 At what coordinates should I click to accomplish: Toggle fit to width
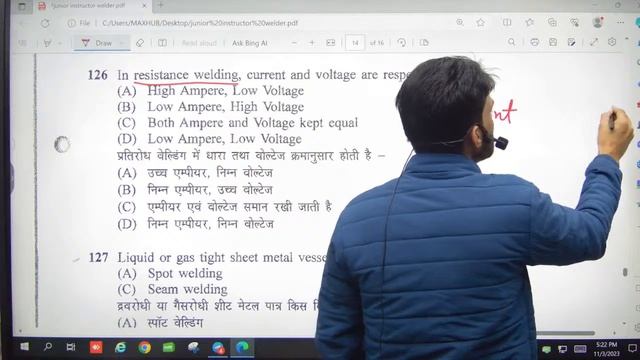point(331,43)
